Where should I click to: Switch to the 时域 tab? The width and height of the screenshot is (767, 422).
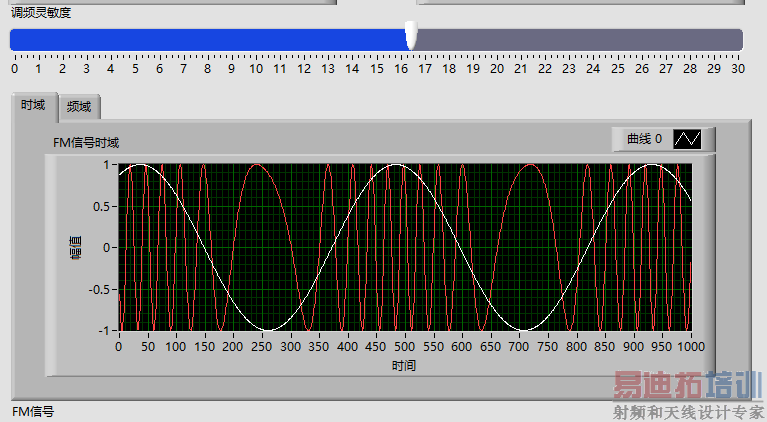click(33, 105)
